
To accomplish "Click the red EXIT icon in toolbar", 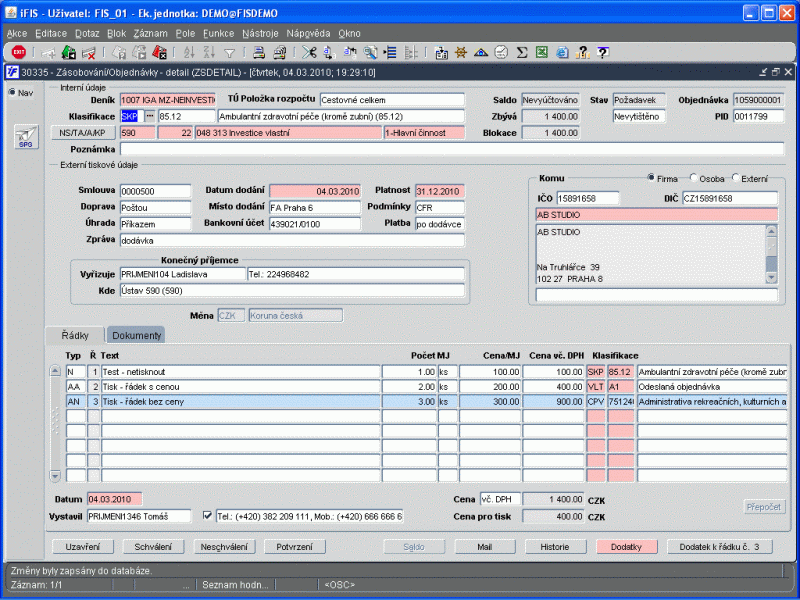I will (18, 52).
